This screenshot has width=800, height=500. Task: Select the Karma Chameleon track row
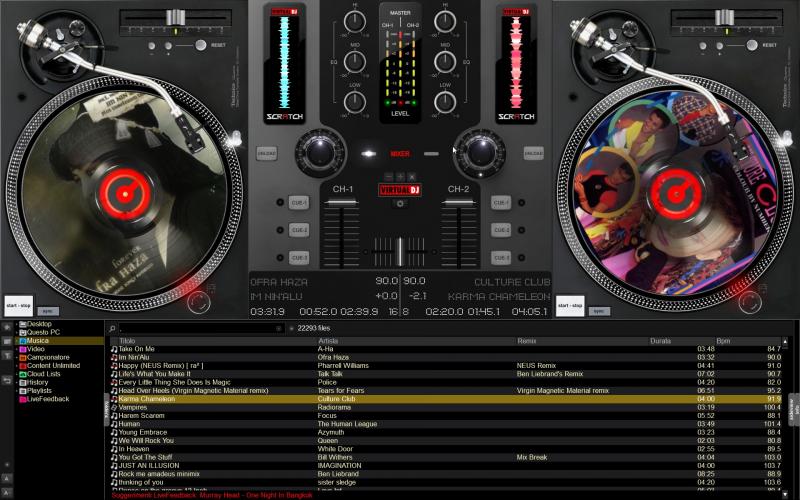point(445,399)
